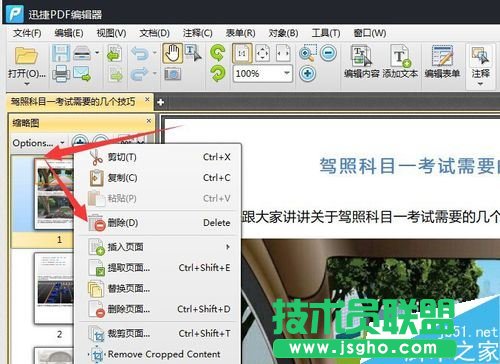Select page 2 thumbnail
Screen dimensions: 500x364
tap(54, 288)
